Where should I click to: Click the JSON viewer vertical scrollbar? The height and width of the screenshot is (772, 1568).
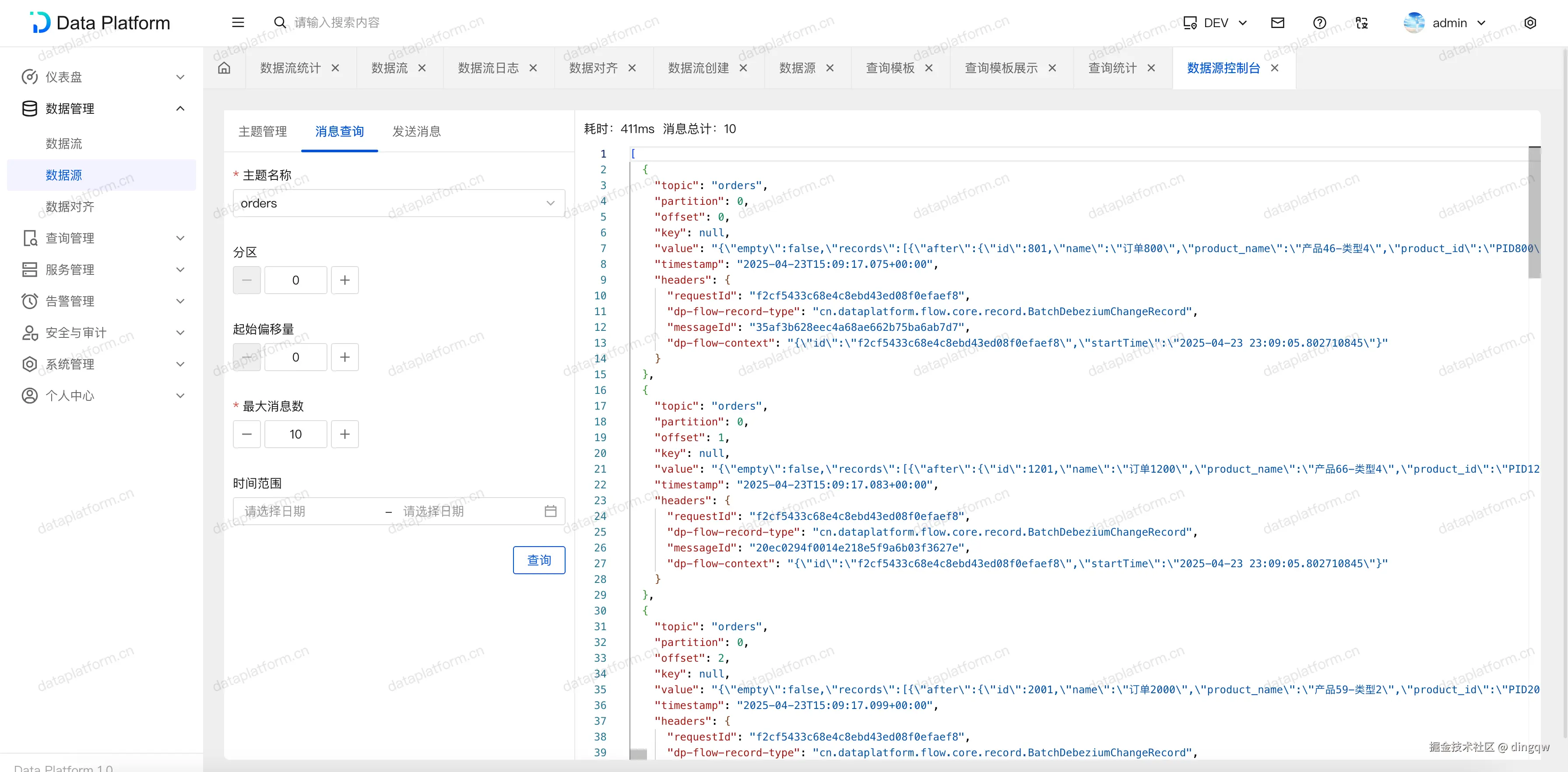point(1534,212)
